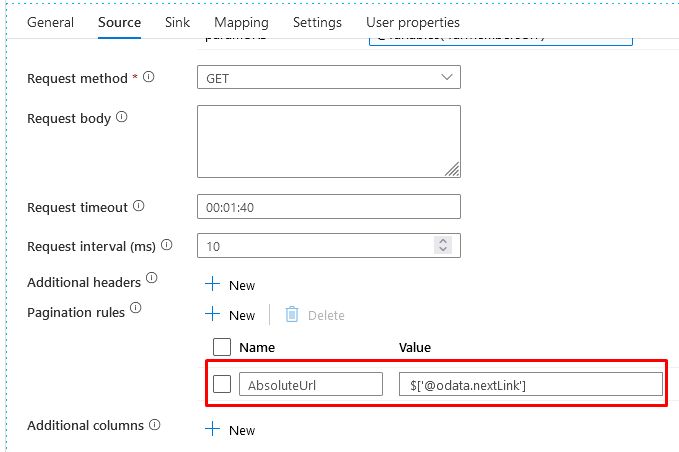Click the Additional columns info icon
679x452 pixels.
pos(155,425)
